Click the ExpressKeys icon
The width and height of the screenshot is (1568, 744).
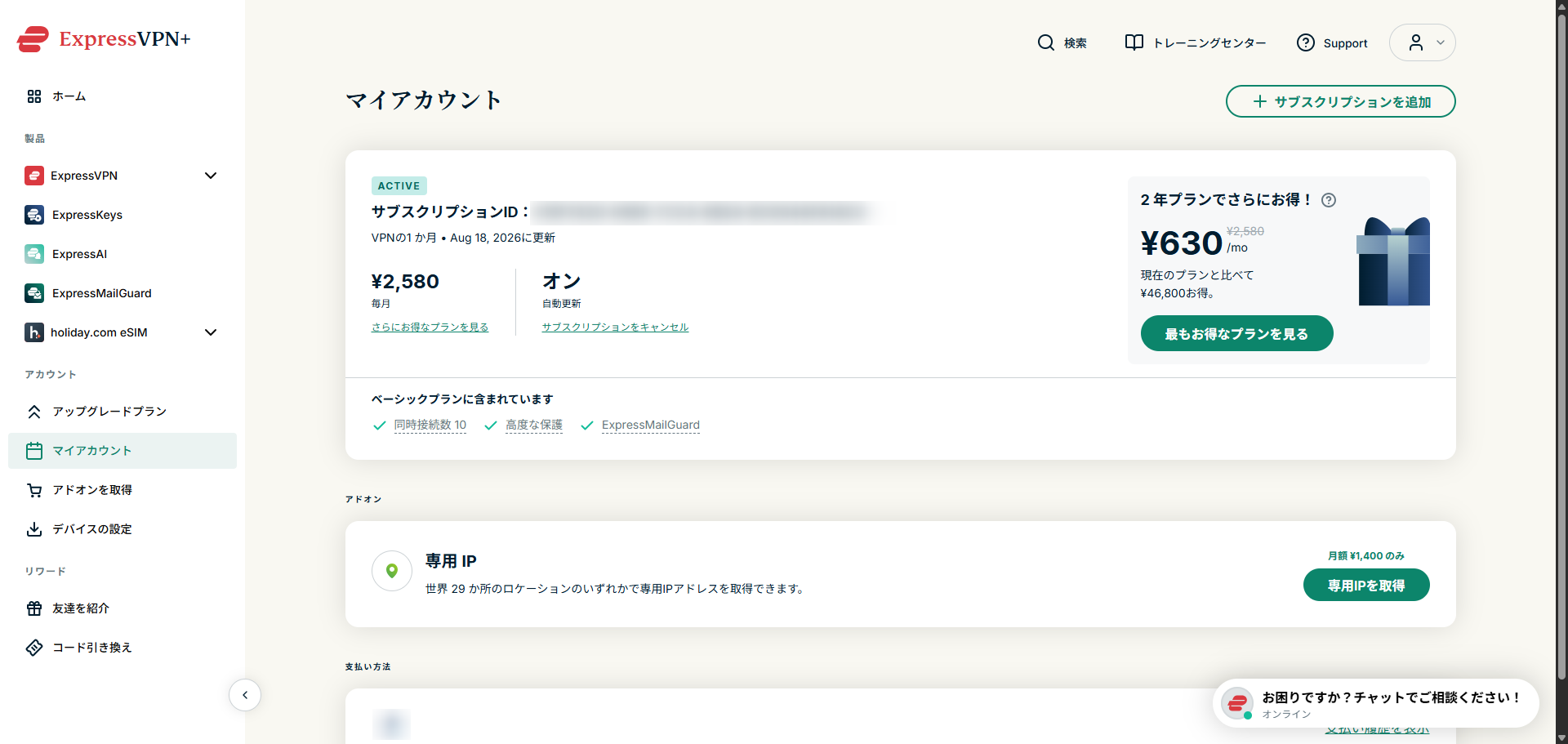(x=34, y=215)
